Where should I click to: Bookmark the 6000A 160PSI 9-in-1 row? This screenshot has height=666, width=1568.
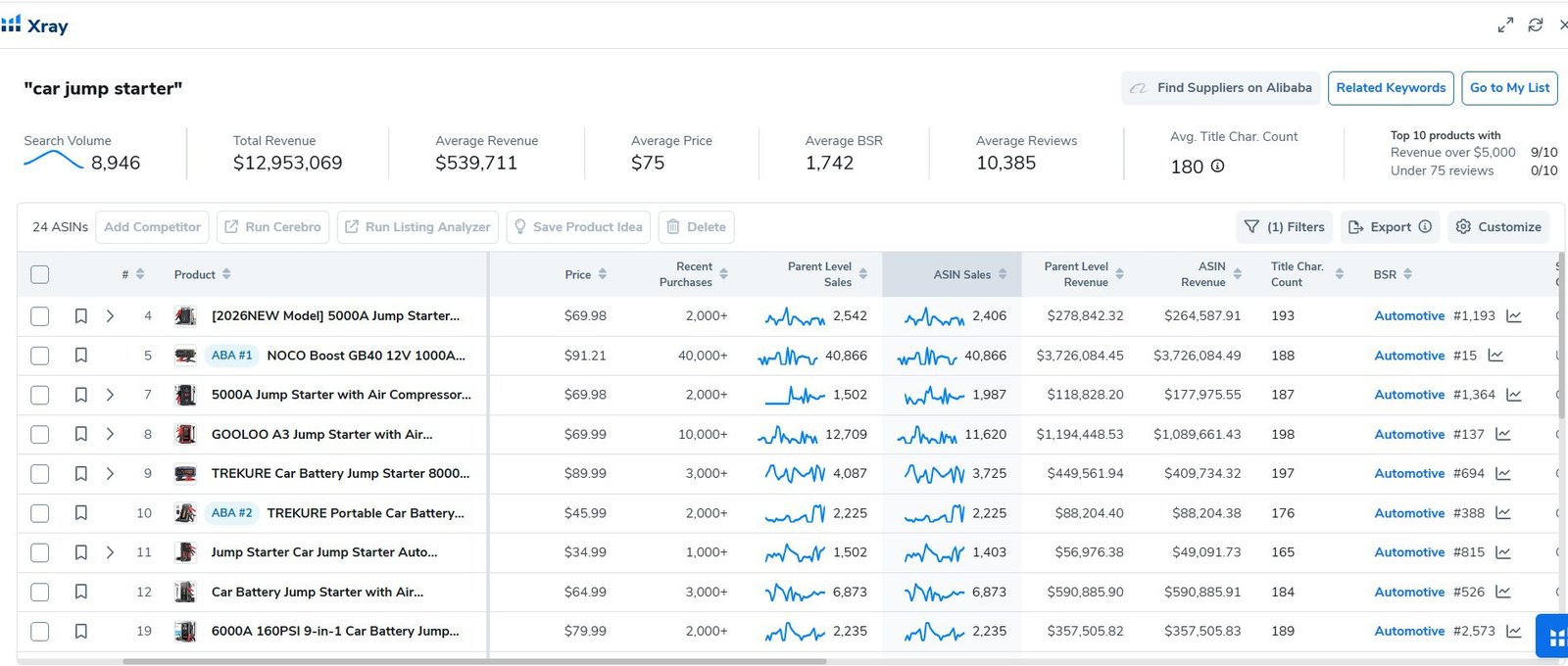click(81, 632)
